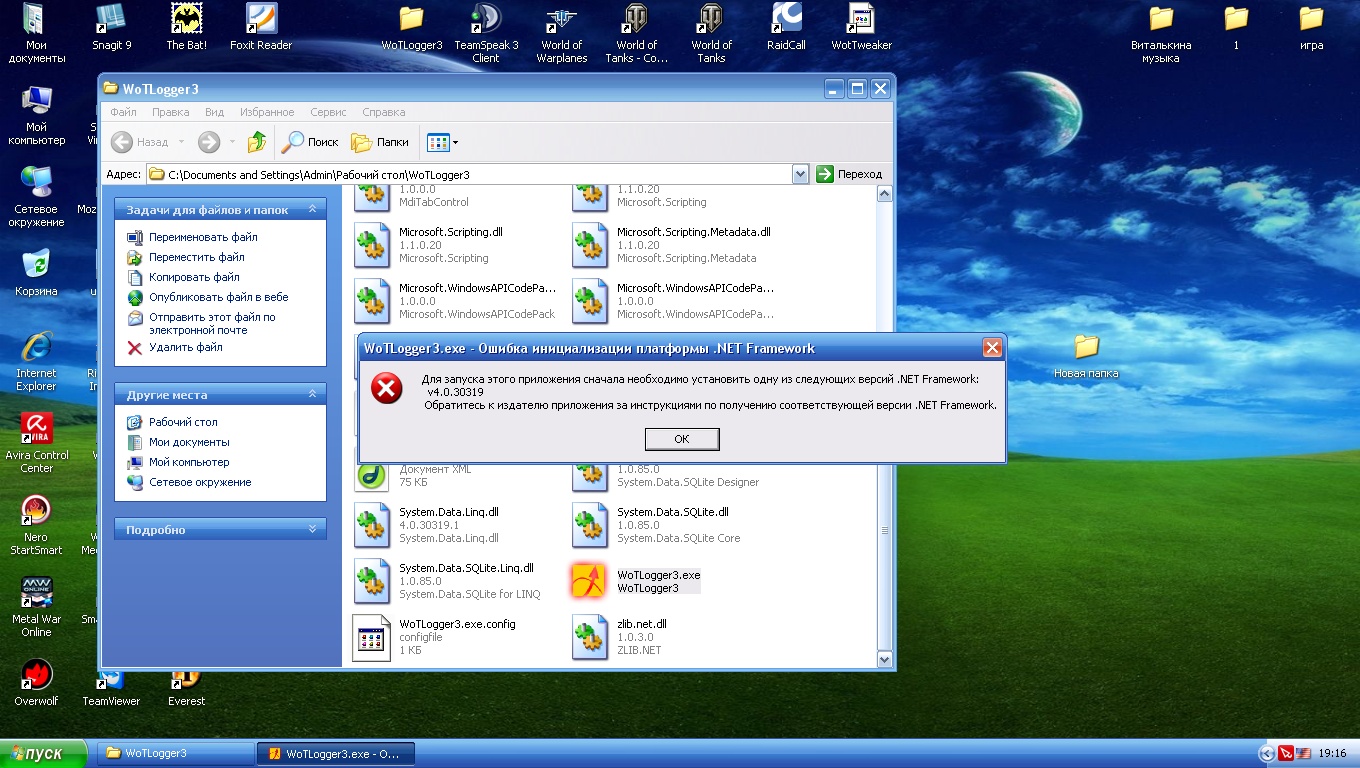Viewport: 1360px width, 768px height.
Task: Open the Избранное menu
Action: coord(267,112)
